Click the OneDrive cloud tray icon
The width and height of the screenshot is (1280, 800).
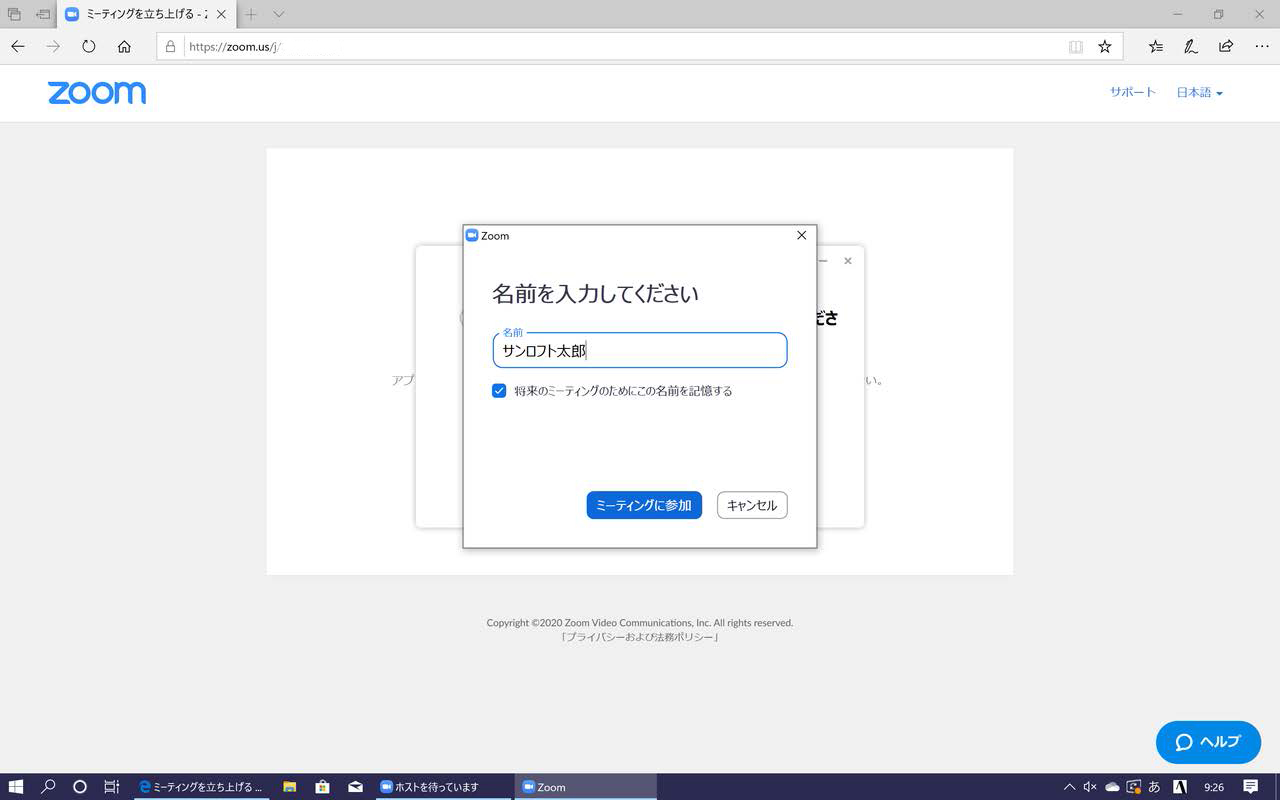(1112, 787)
